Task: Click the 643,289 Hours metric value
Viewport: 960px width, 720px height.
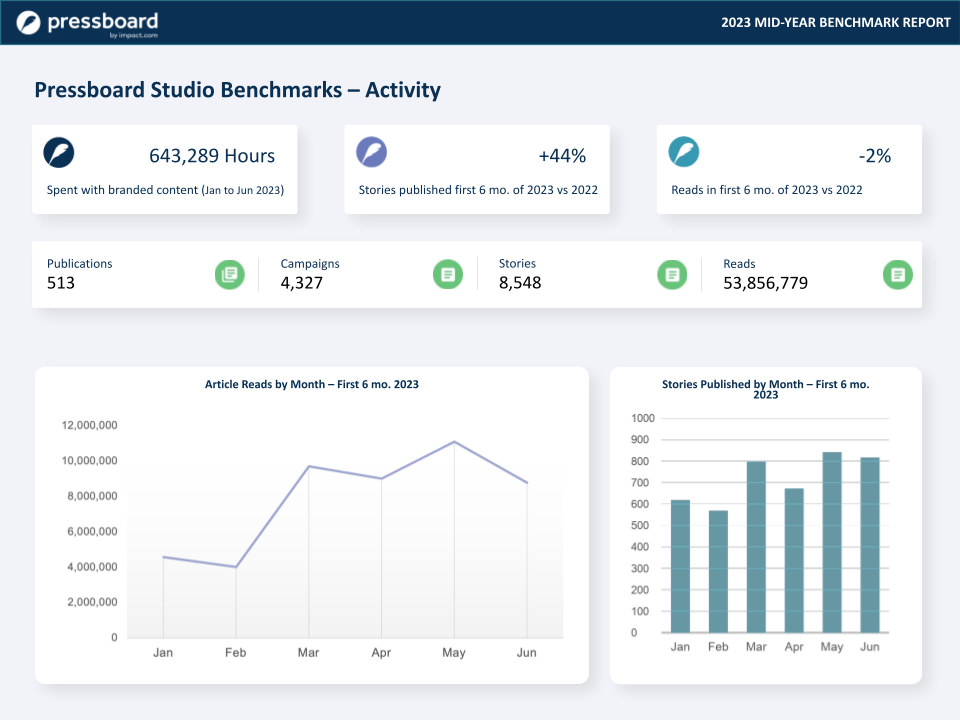Action: 211,156
